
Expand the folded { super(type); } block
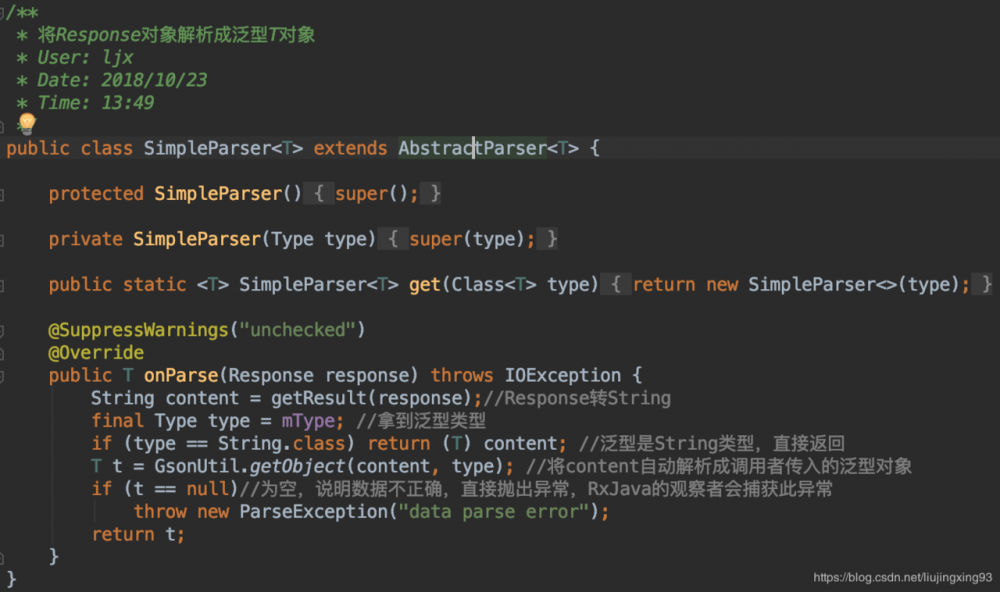tap(470, 239)
